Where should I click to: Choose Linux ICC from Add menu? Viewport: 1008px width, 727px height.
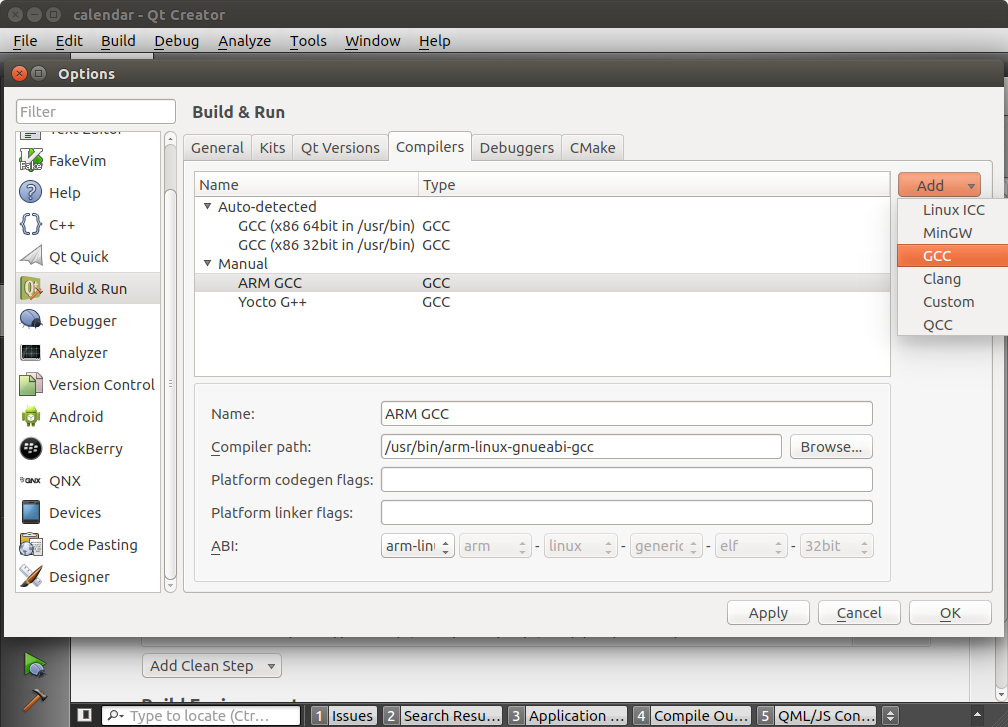coord(953,210)
